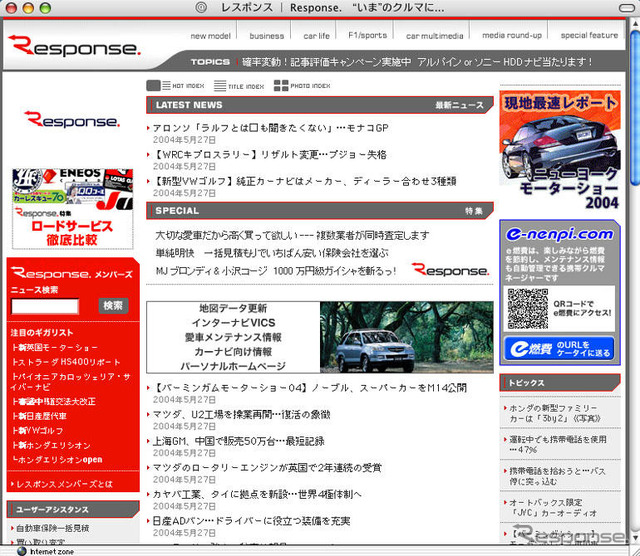The width and height of the screenshot is (640, 556).
Task: Open the car multimedia tab
Action: click(434, 36)
